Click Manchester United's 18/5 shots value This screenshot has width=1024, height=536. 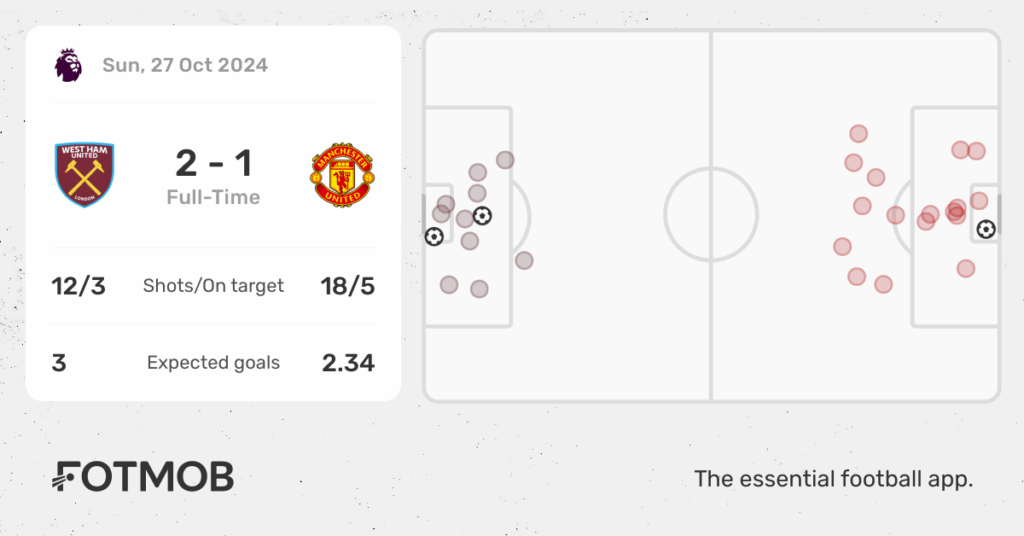coord(347,286)
